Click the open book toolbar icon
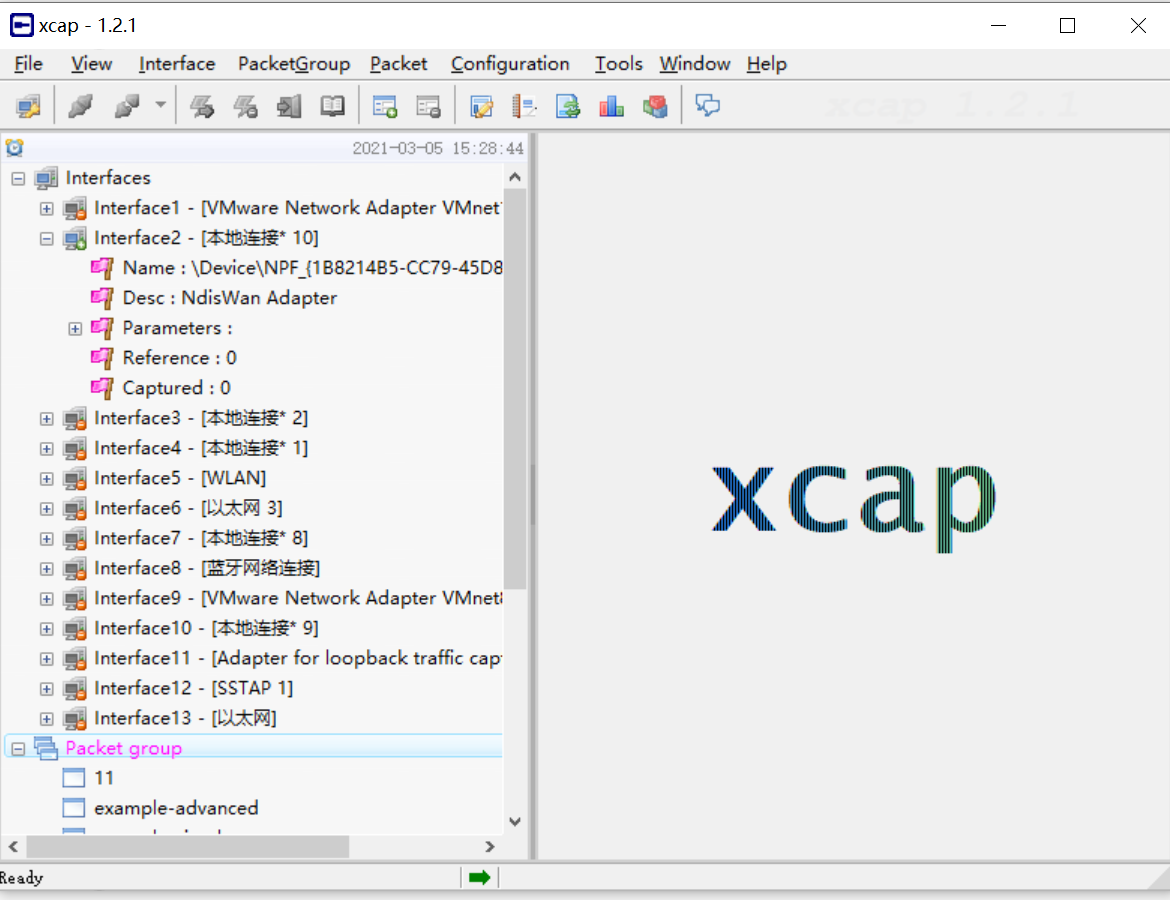The width and height of the screenshot is (1170, 900). click(x=332, y=106)
